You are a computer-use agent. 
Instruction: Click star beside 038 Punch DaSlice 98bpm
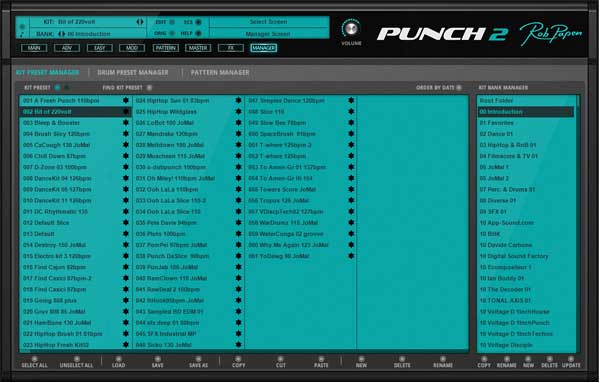tap(238, 256)
